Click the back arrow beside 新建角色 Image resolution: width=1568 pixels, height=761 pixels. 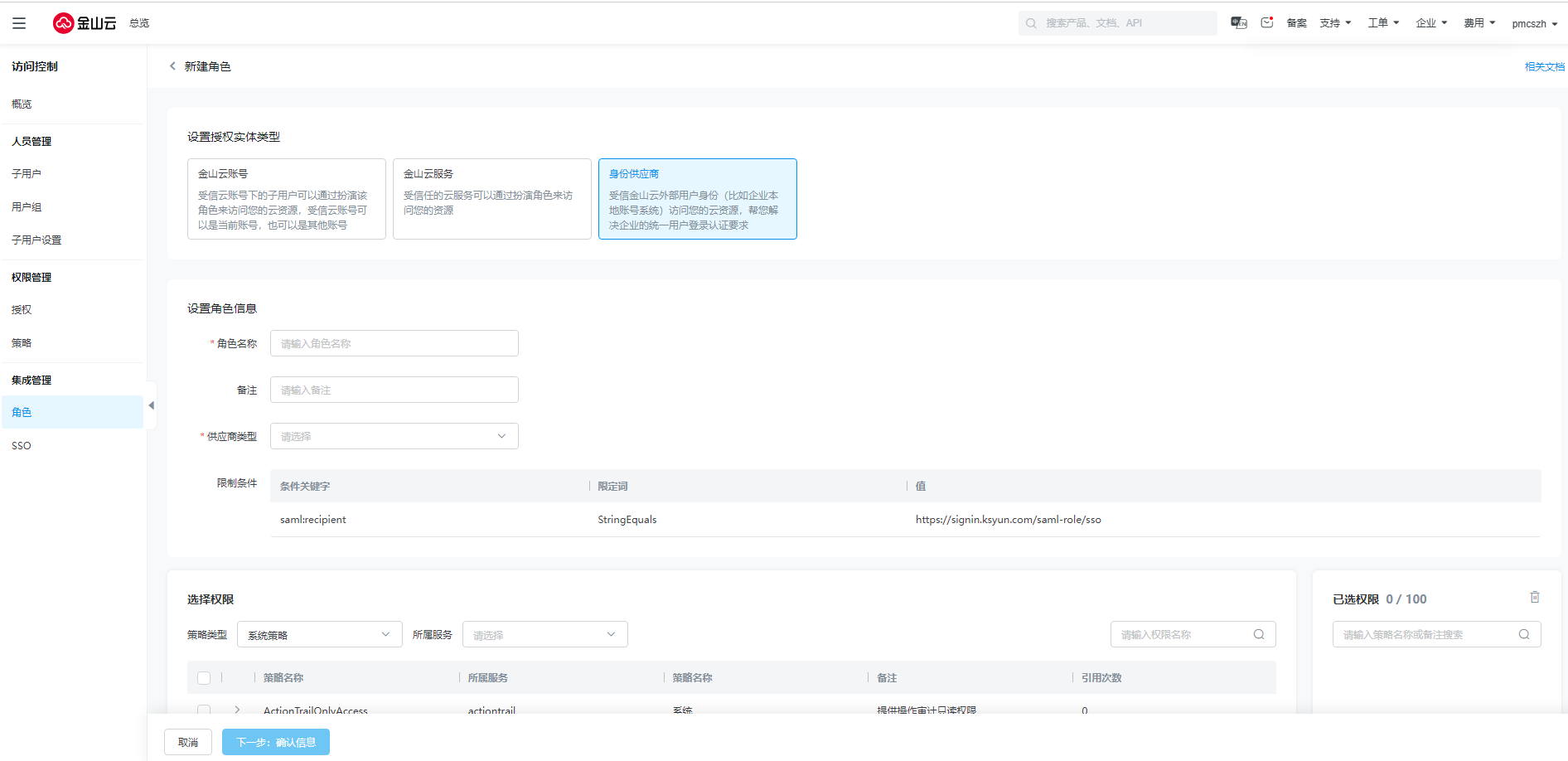coord(172,66)
